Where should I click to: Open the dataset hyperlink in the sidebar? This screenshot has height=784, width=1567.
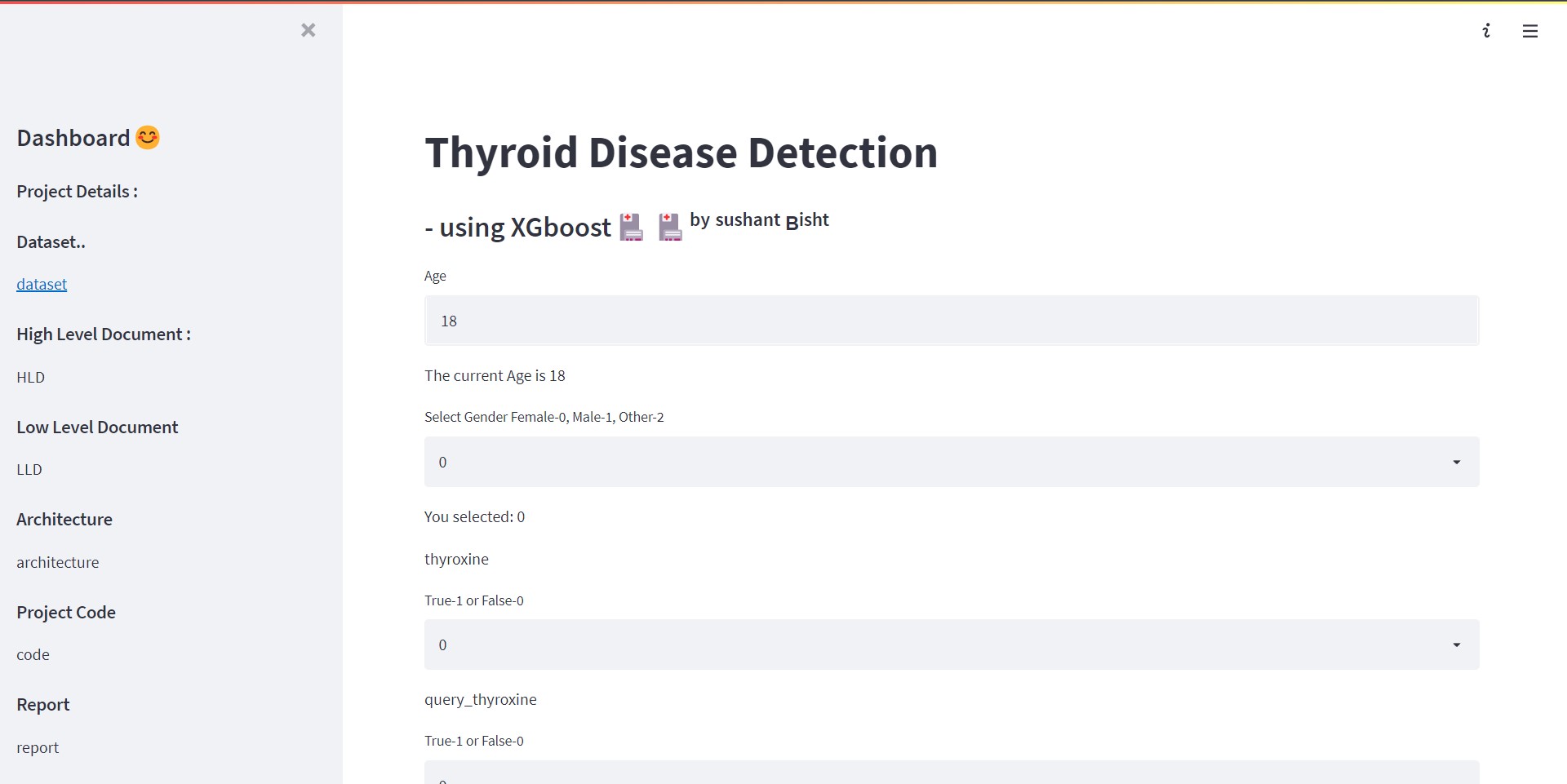[x=42, y=284]
